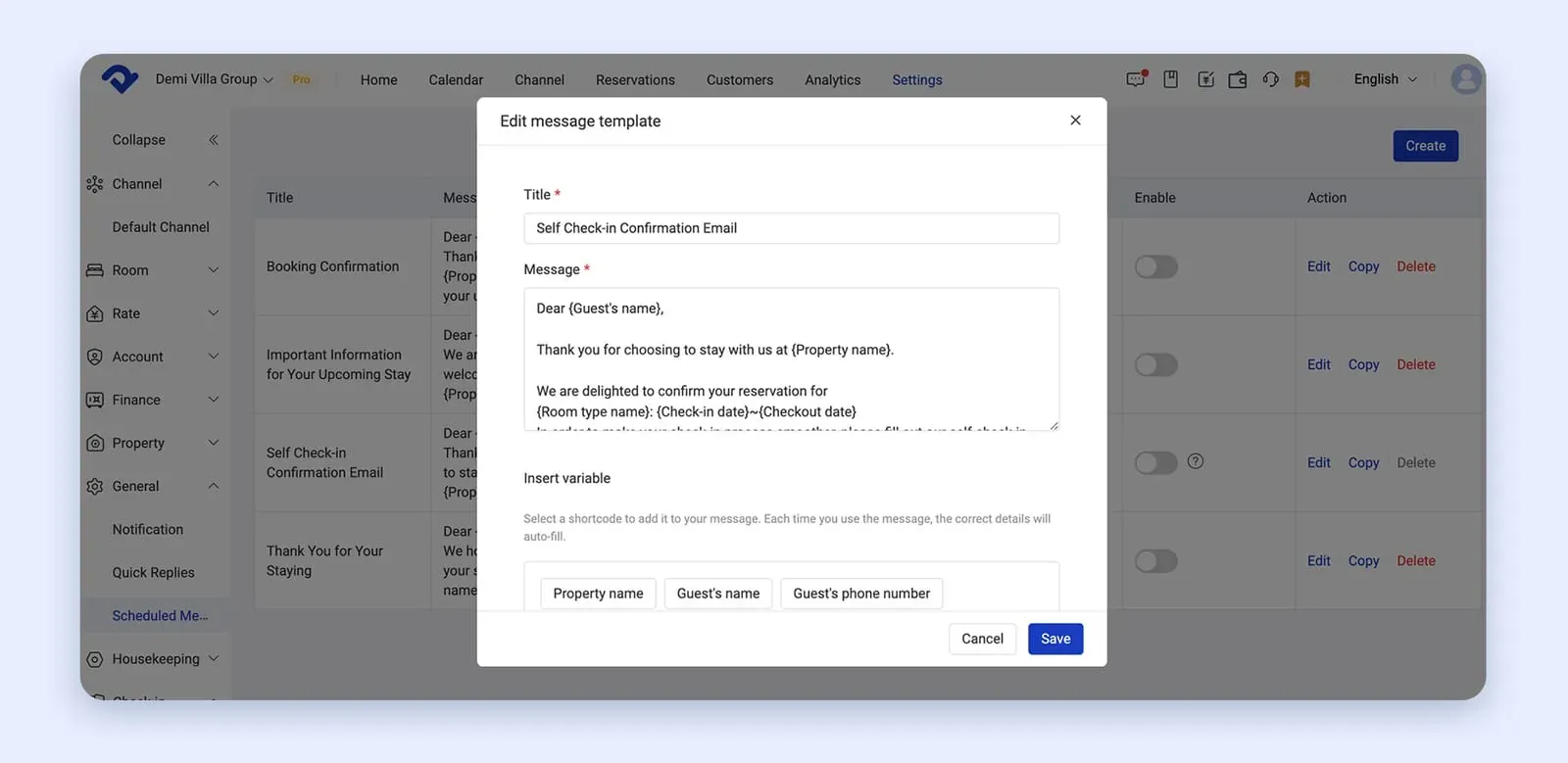
Task: Click the wallet icon in top bar
Action: (x=1238, y=79)
